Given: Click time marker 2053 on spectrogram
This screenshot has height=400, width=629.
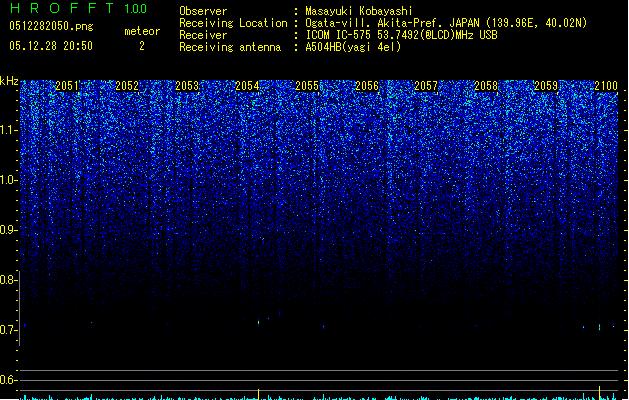Looking at the screenshot, I should [187, 86].
